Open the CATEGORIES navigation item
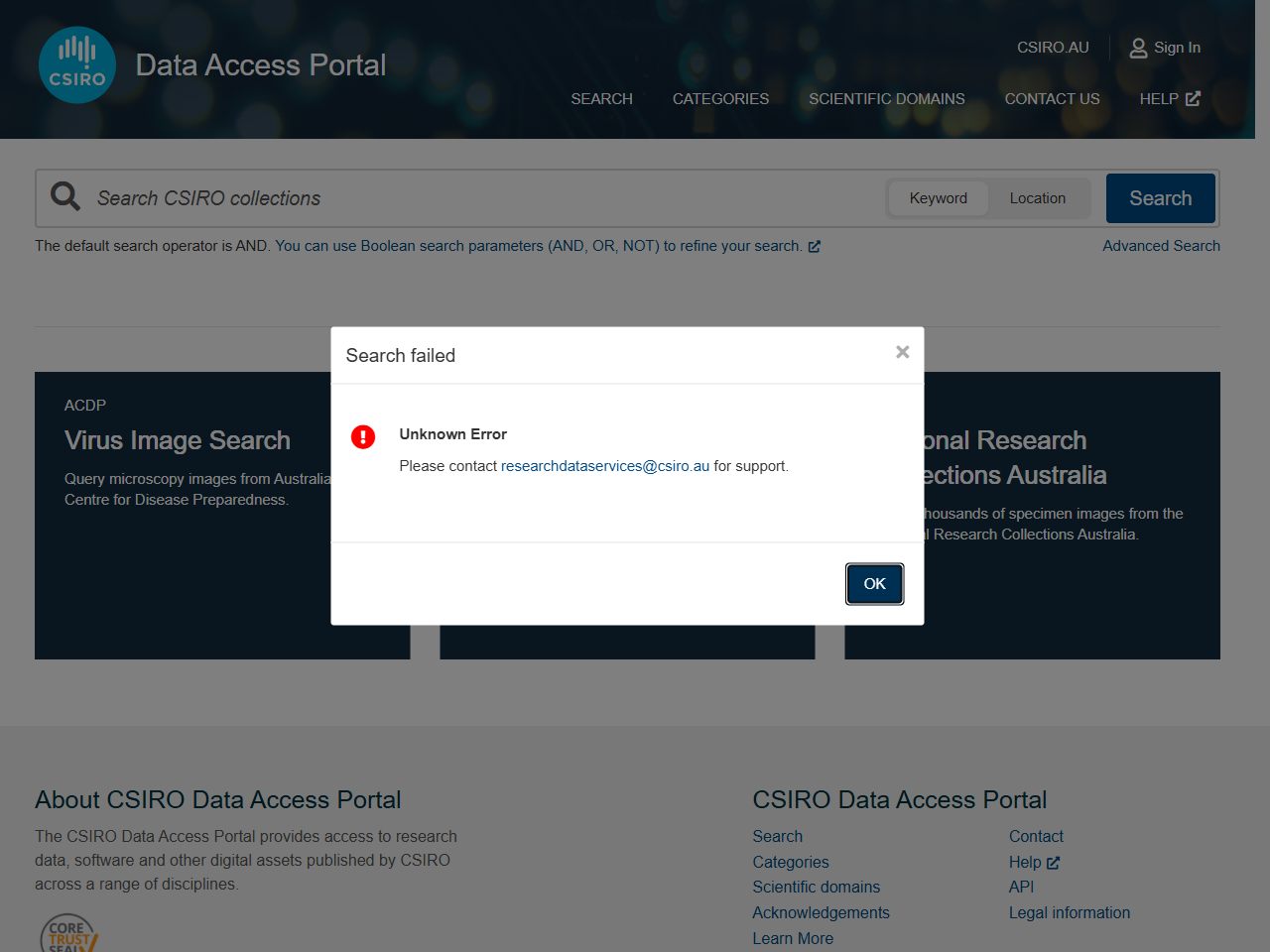The width and height of the screenshot is (1270, 952). coord(720,98)
